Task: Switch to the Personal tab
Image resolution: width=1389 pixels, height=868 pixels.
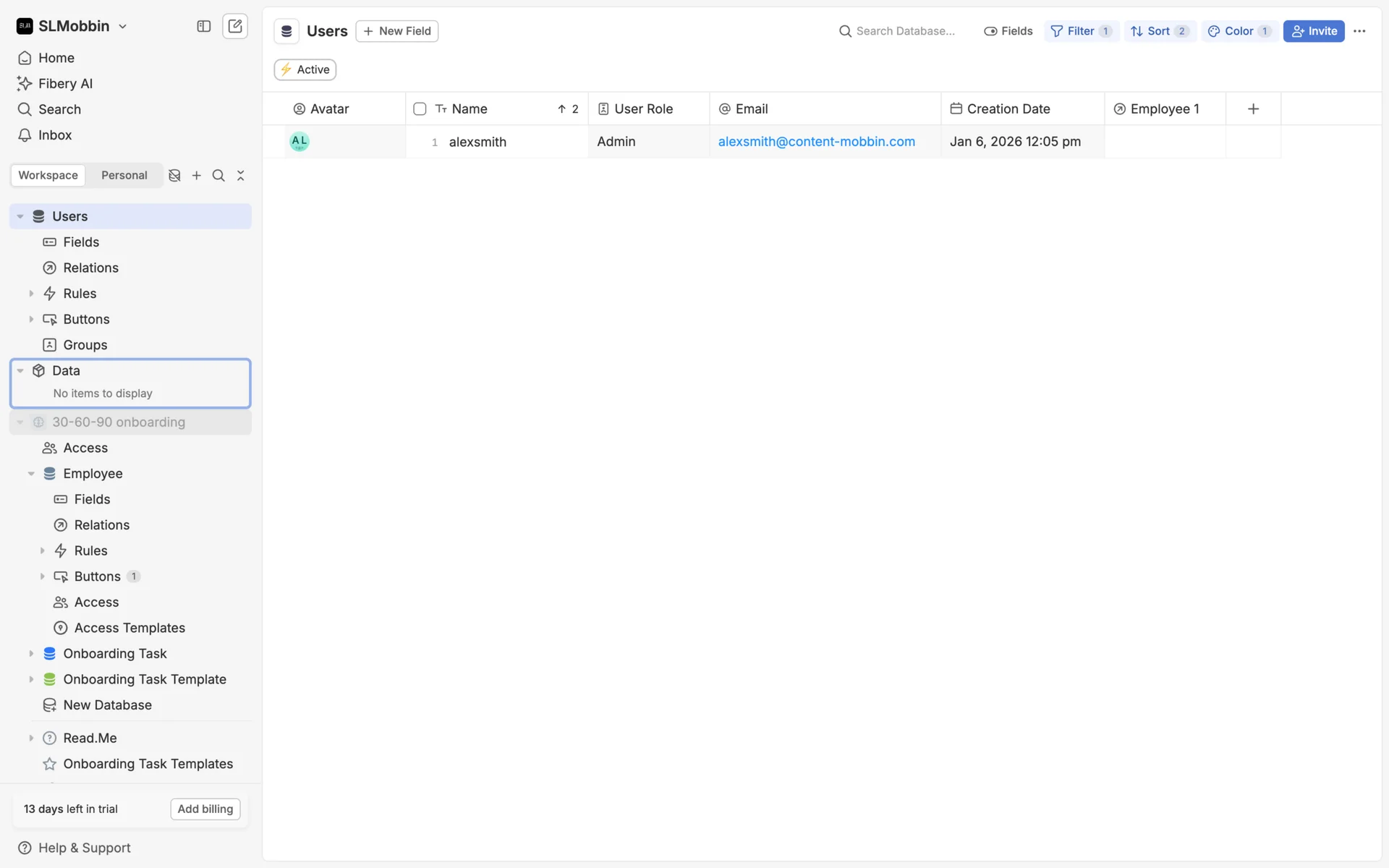Action: click(124, 175)
